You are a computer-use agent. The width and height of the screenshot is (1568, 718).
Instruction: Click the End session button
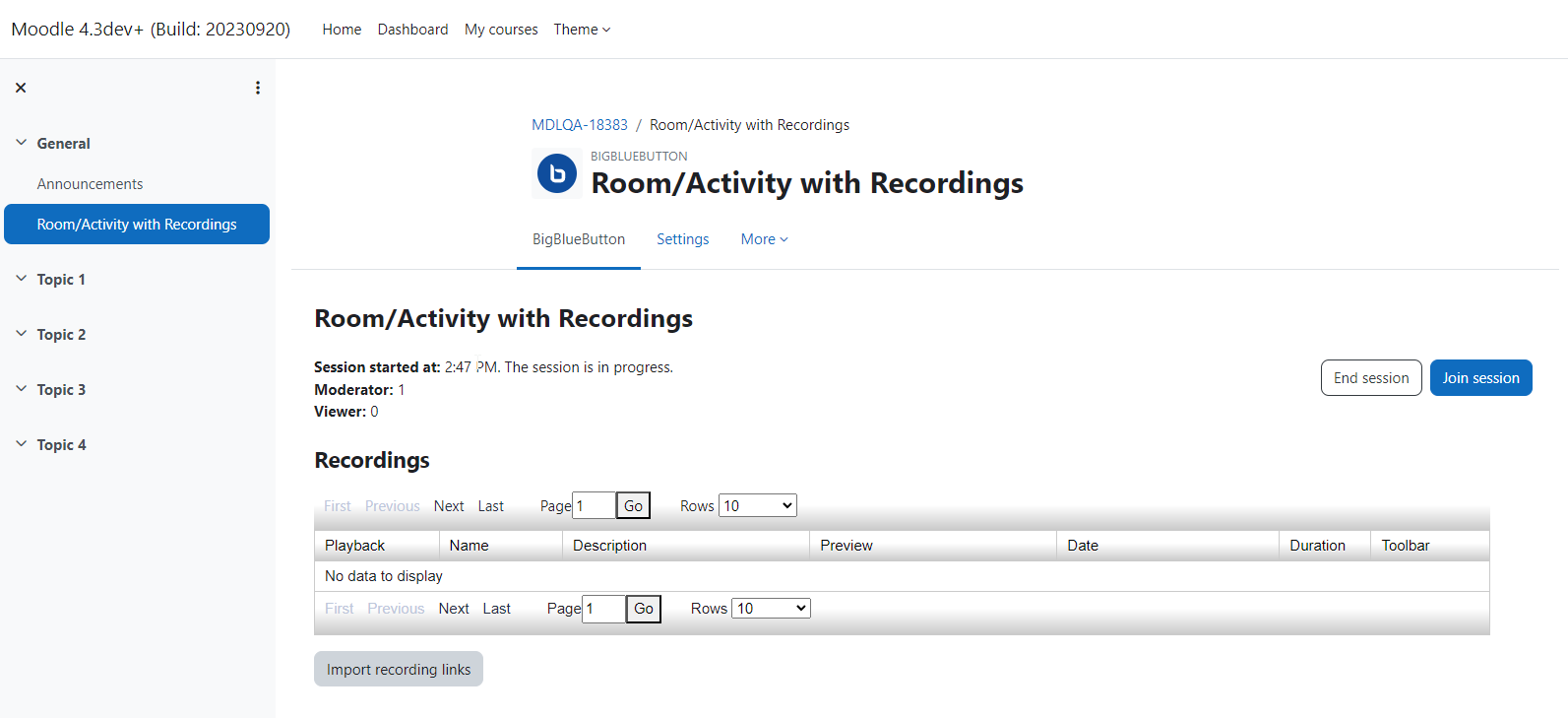click(x=1371, y=378)
